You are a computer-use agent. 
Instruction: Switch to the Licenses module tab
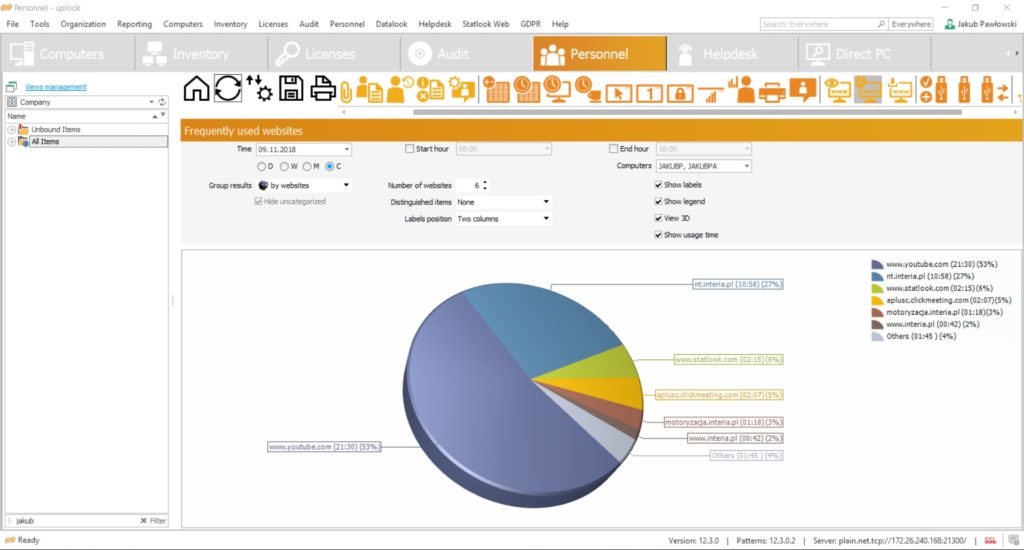(x=334, y=54)
